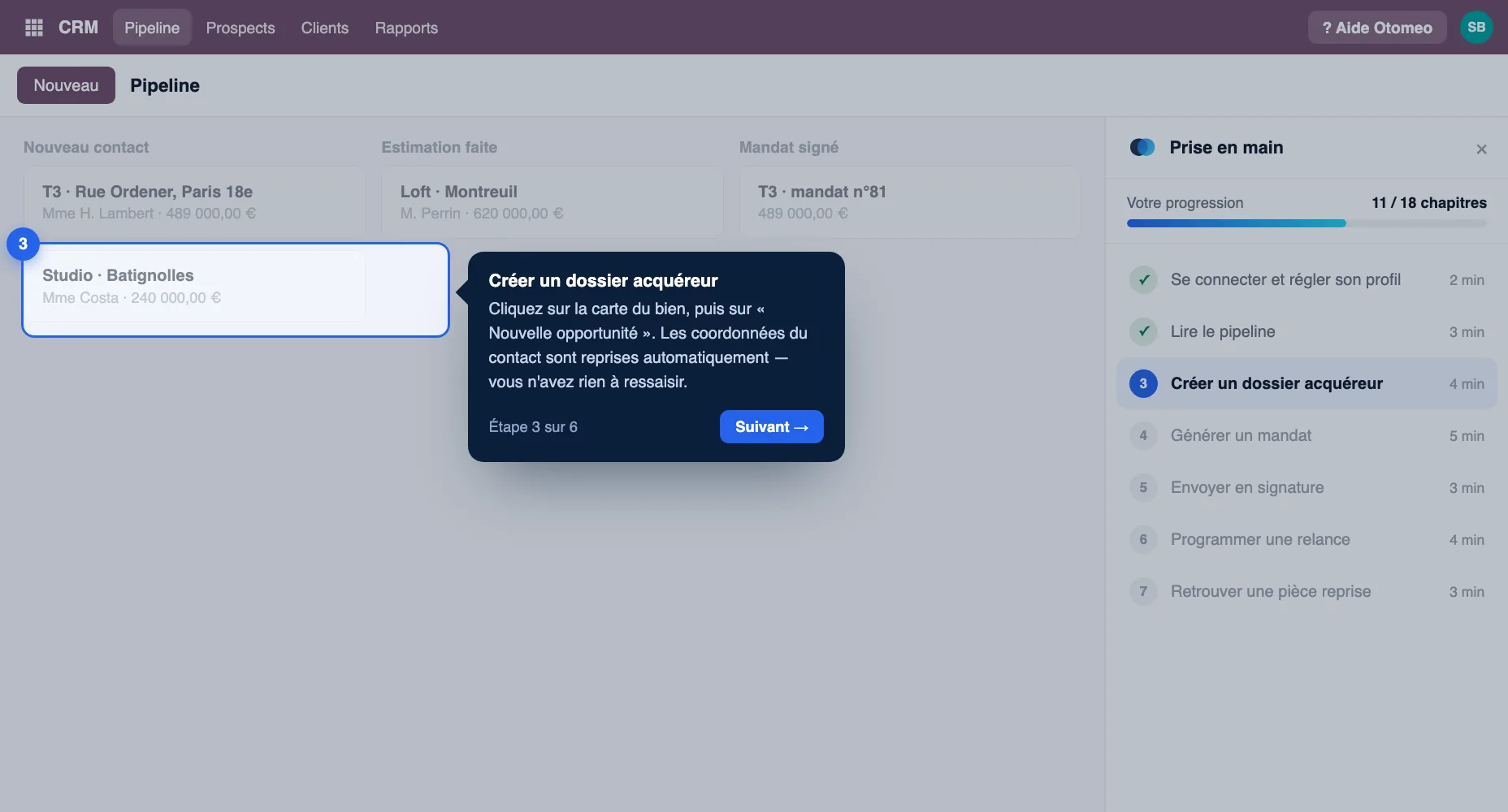The width and height of the screenshot is (1508, 812).
Task: Click the Nouveau button
Action: point(66,85)
